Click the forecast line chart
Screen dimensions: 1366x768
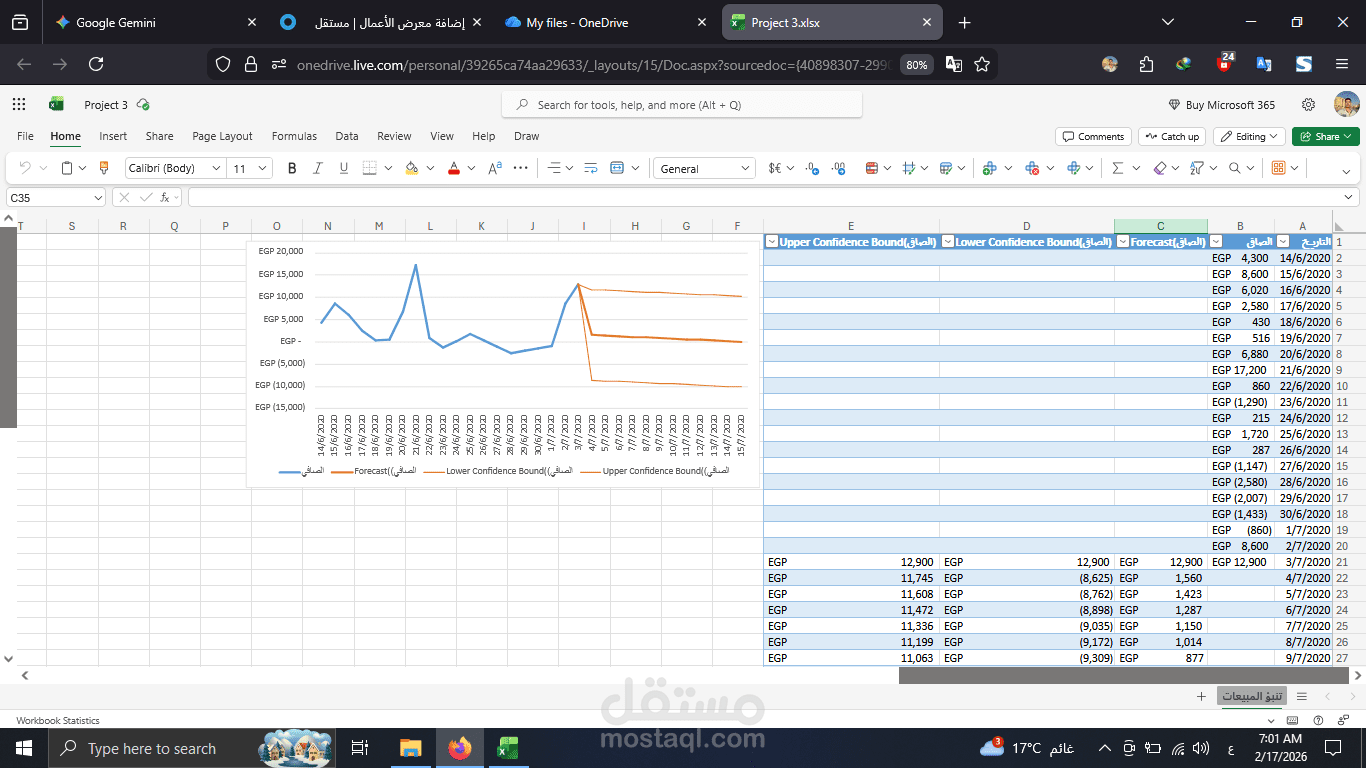pyautogui.click(x=503, y=363)
